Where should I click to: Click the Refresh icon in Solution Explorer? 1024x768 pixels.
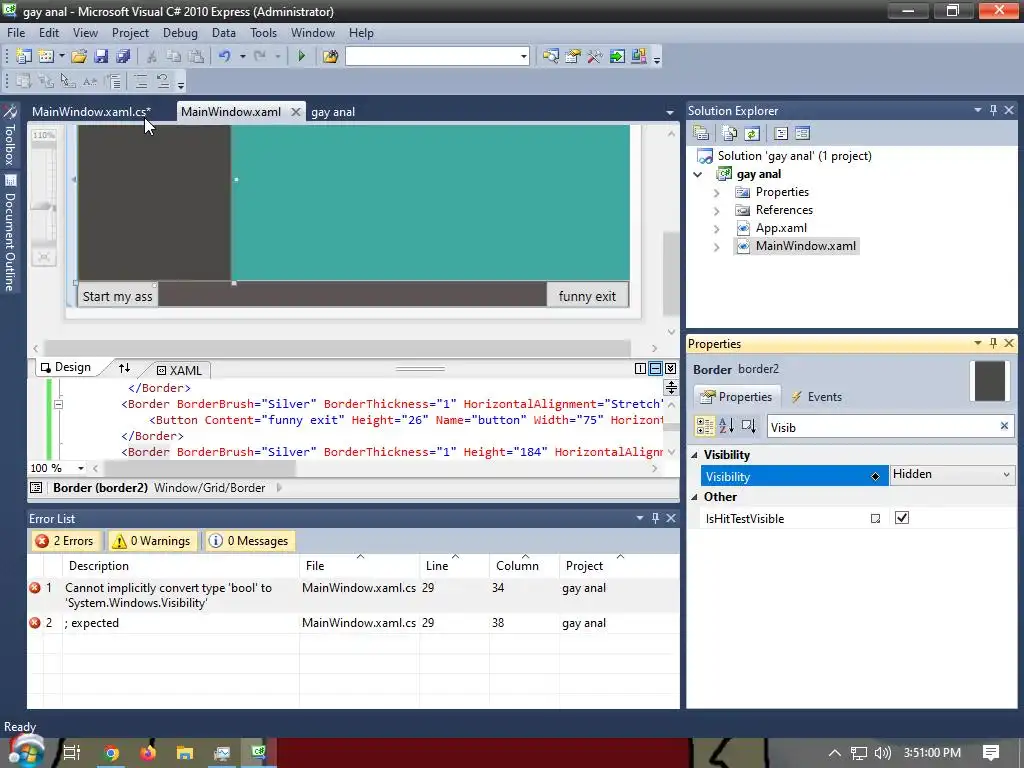pyautogui.click(x=752, y=133)
